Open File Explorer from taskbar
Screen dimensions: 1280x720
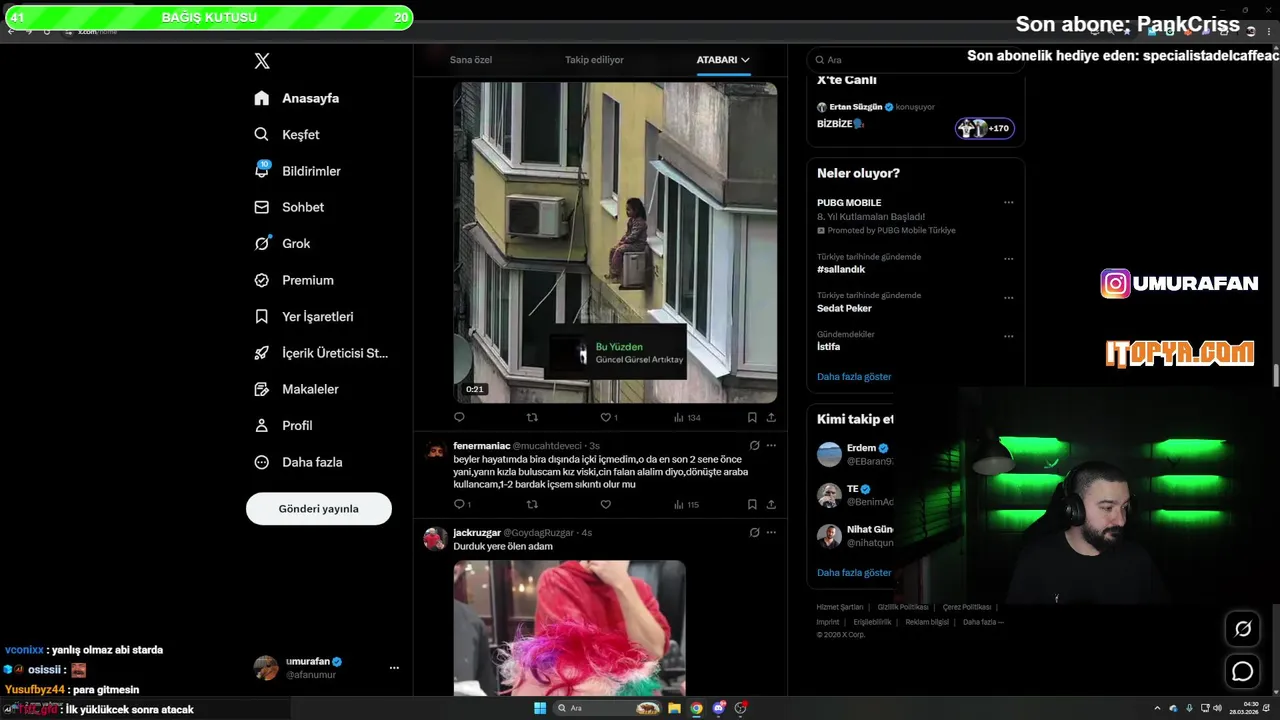[675, 708]
